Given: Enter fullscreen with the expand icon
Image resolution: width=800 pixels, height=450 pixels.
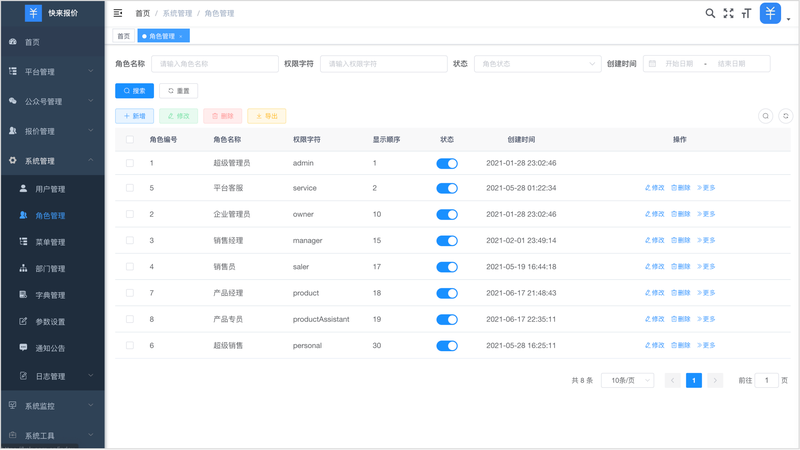Looking at the screenshot, I should pyautogui.click(x=729, y=13).
